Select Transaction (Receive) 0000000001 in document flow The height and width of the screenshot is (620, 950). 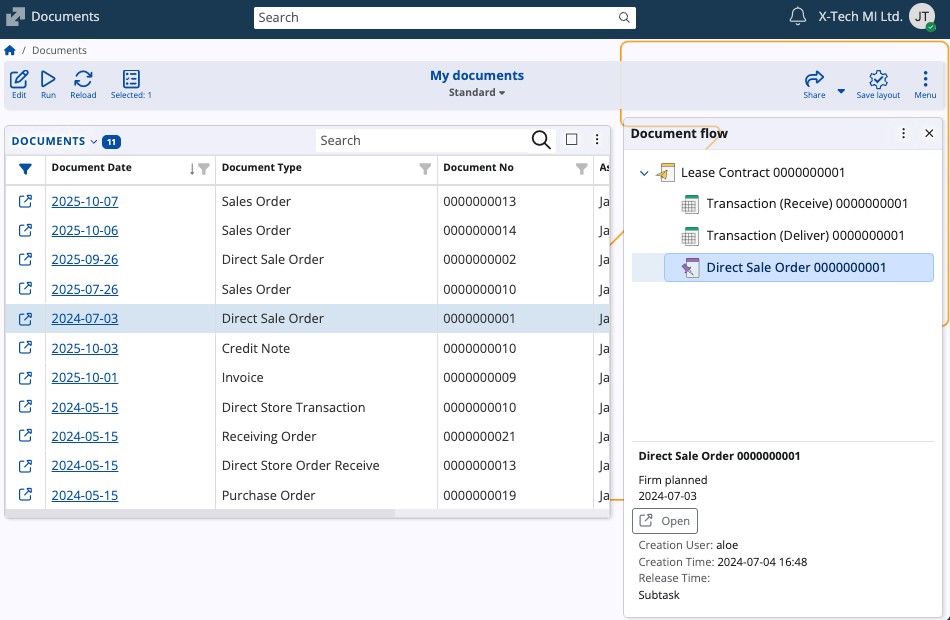[x=806, y=204]
